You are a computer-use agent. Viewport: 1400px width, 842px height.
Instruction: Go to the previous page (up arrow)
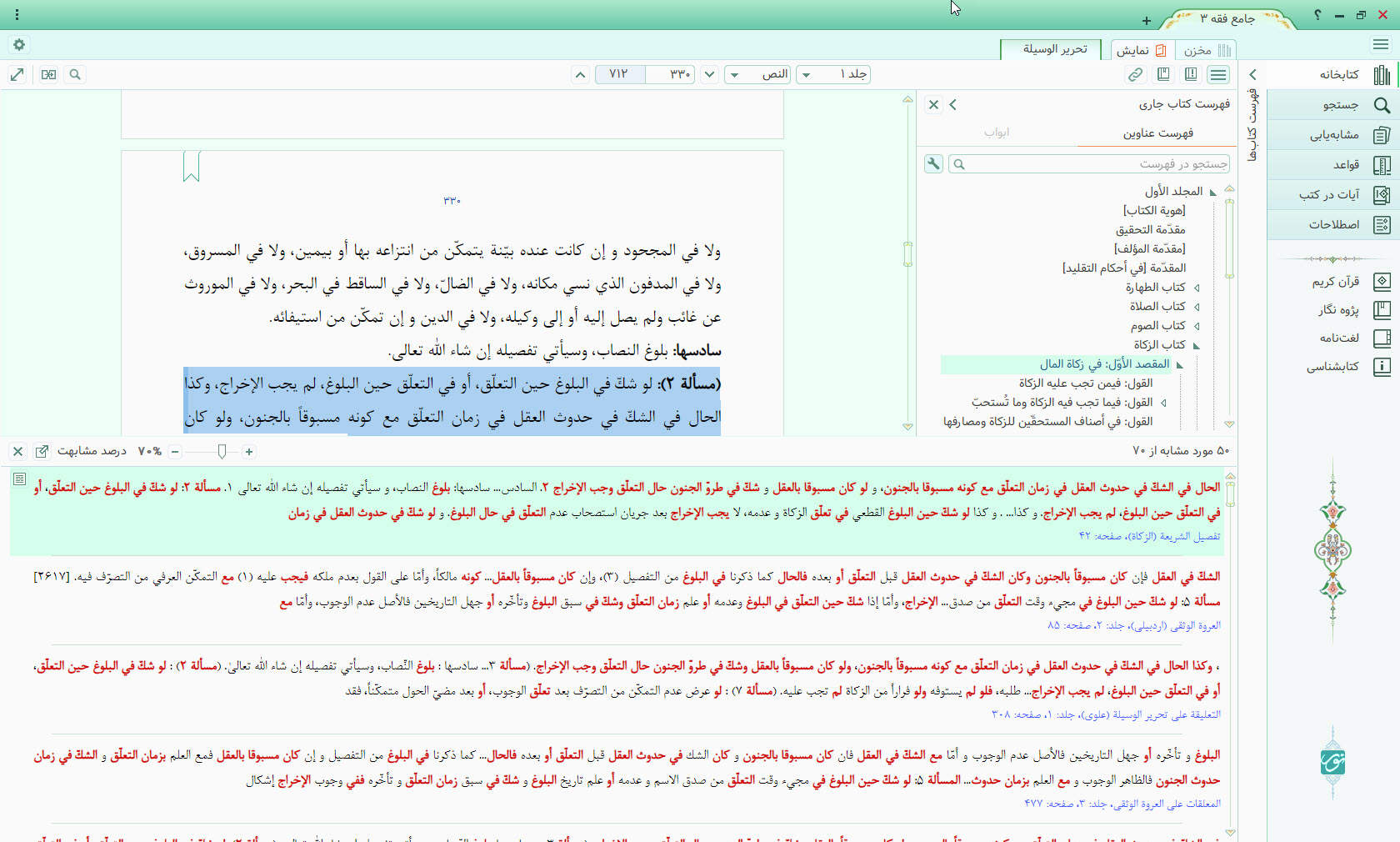pos(580,74)
